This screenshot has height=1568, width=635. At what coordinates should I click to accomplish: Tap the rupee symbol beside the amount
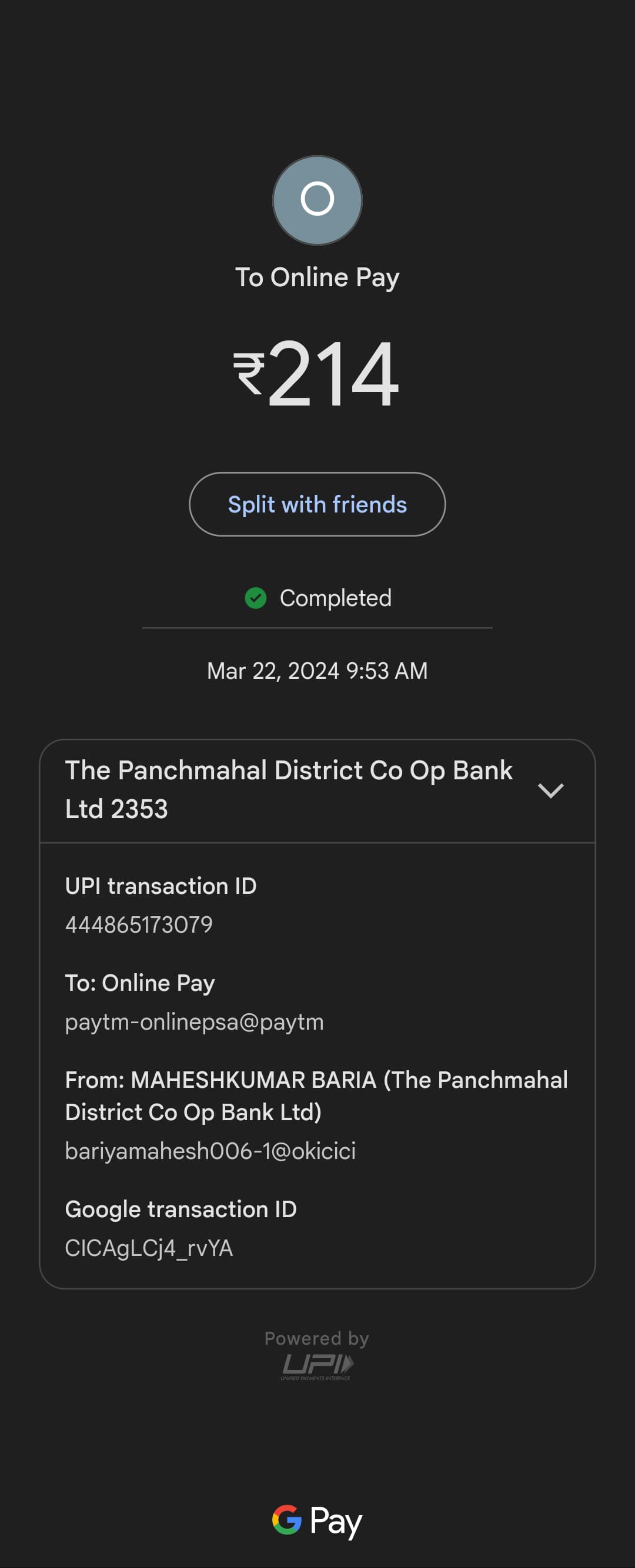248,374
